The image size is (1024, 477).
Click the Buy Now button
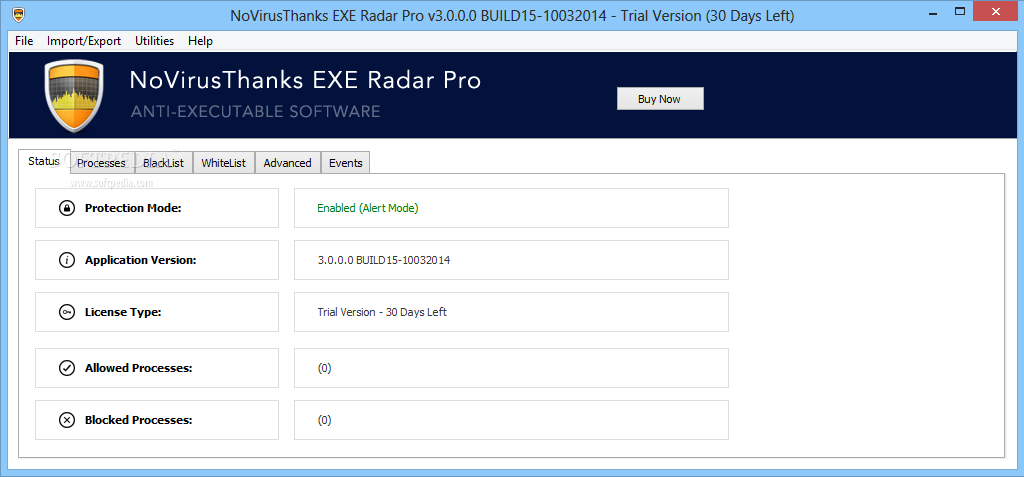click(x=660, y=99)
